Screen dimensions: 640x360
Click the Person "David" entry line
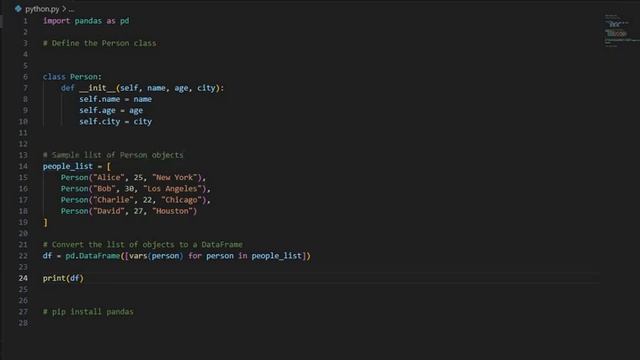pyautogui.click(x=129, y=211)
